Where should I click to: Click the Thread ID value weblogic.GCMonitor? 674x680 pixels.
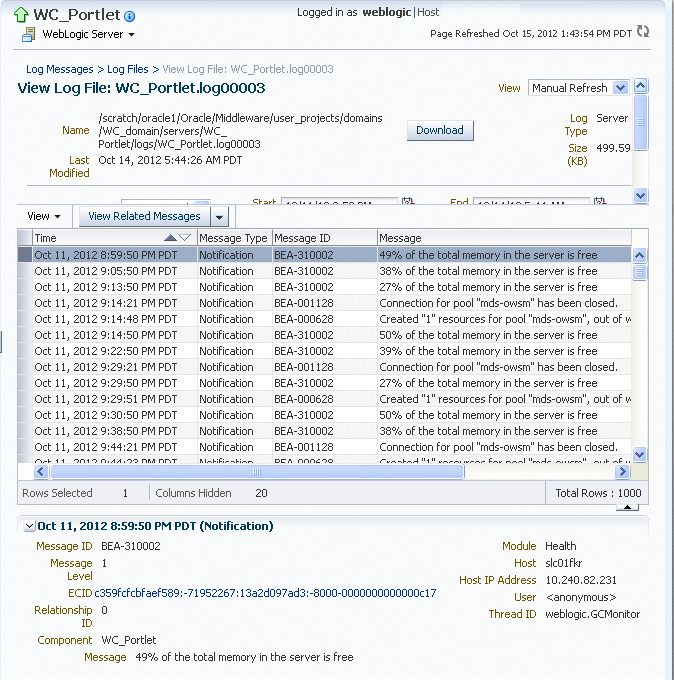pyautogui.click(x=592, y=615)
